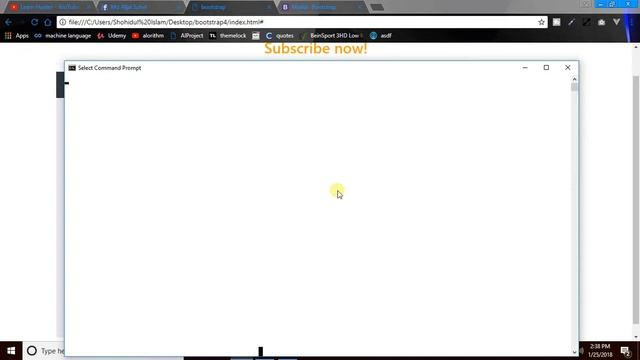Open the themelock bookmark

pos(228,36)
